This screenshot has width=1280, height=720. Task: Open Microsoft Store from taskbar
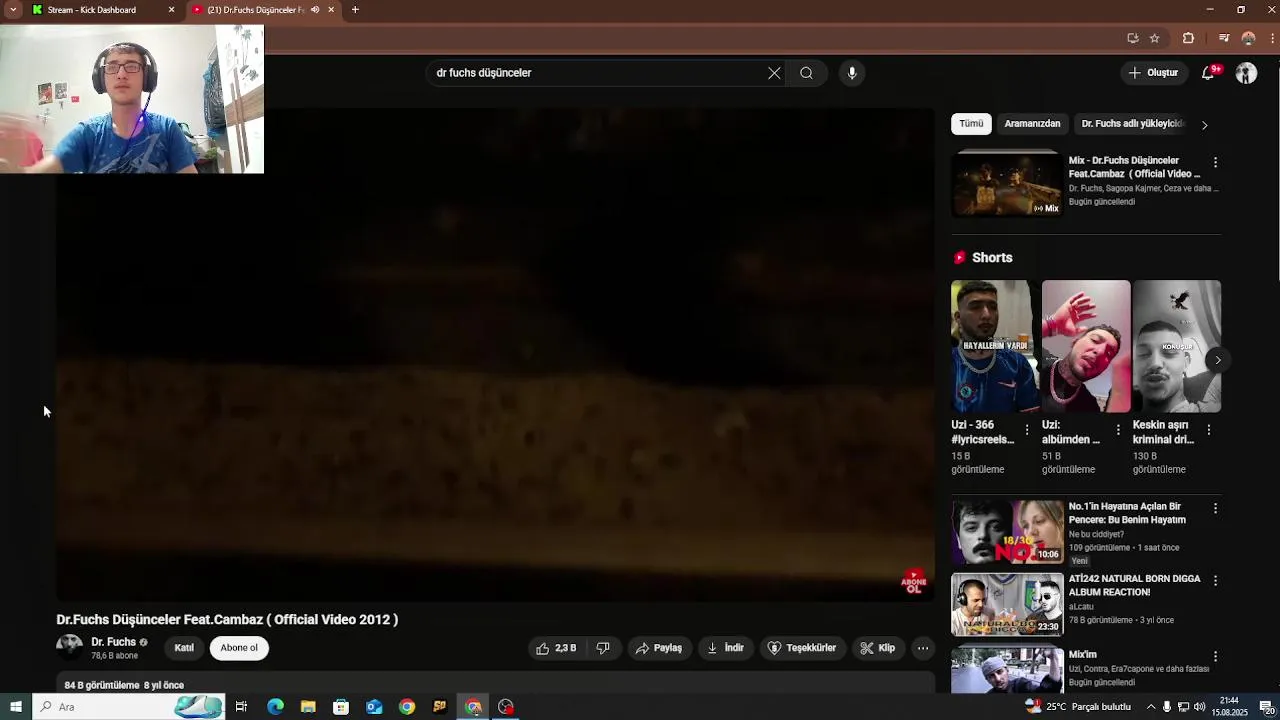pos(341,707)
